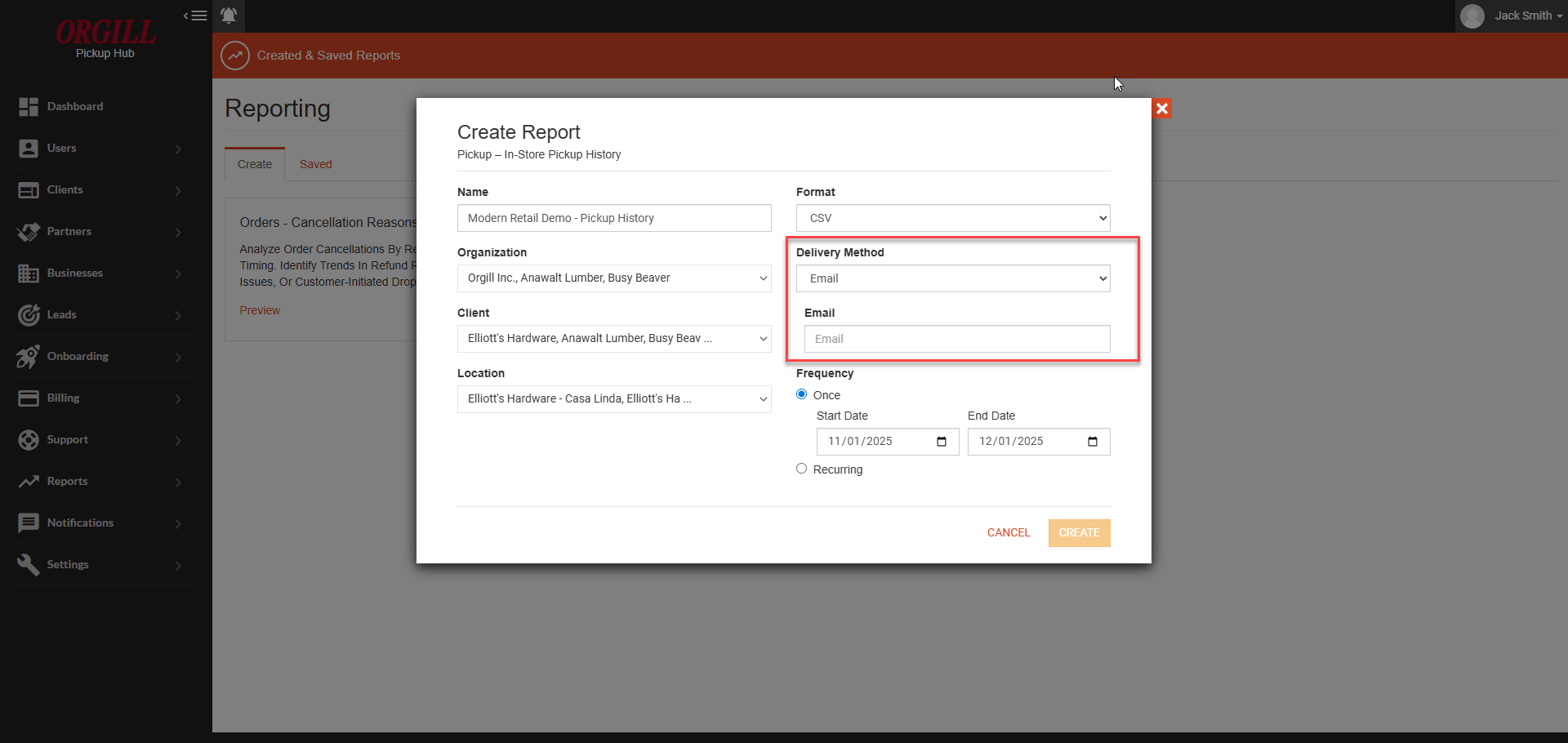Click the Start Date field
1568x743 pixels.
[x=888, y=442]
